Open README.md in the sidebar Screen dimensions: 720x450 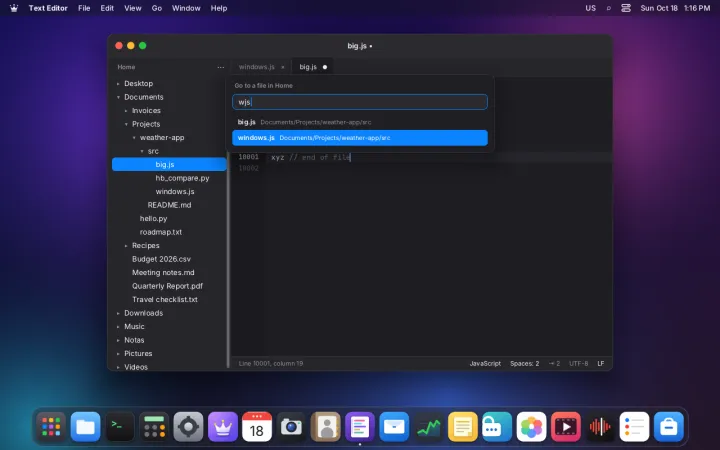pos(169,205)
